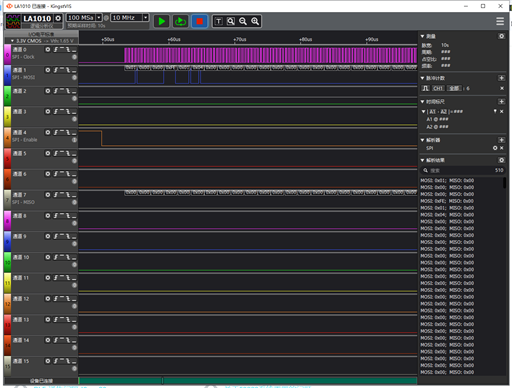Zoom in the waveform view
The image size is (512, 388).
coord(255,21)
